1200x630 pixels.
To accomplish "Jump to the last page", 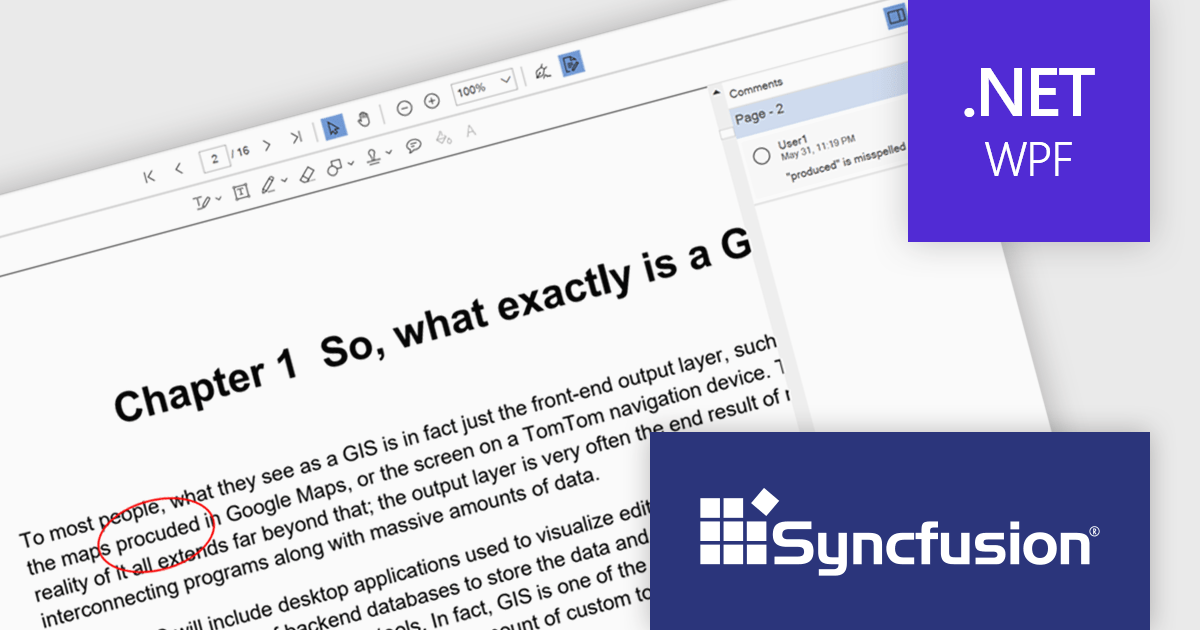I will (296, 138).
